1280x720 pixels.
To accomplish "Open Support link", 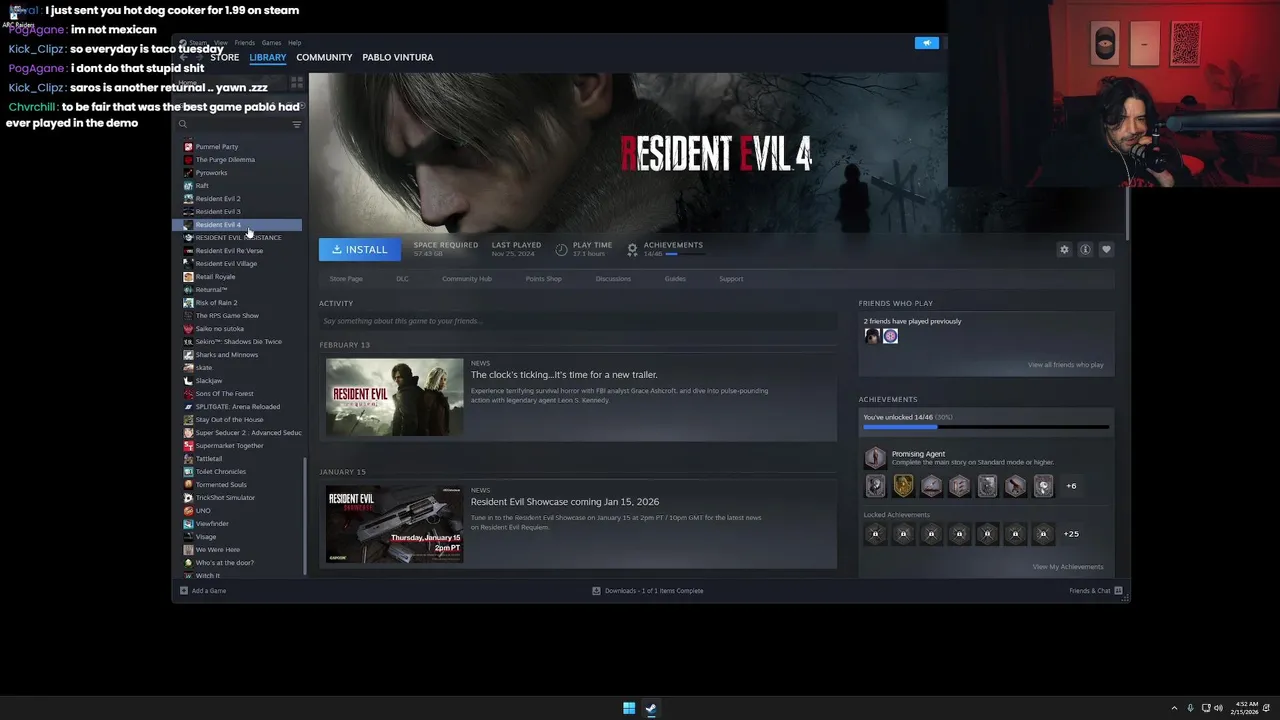I will coord(731,279).
